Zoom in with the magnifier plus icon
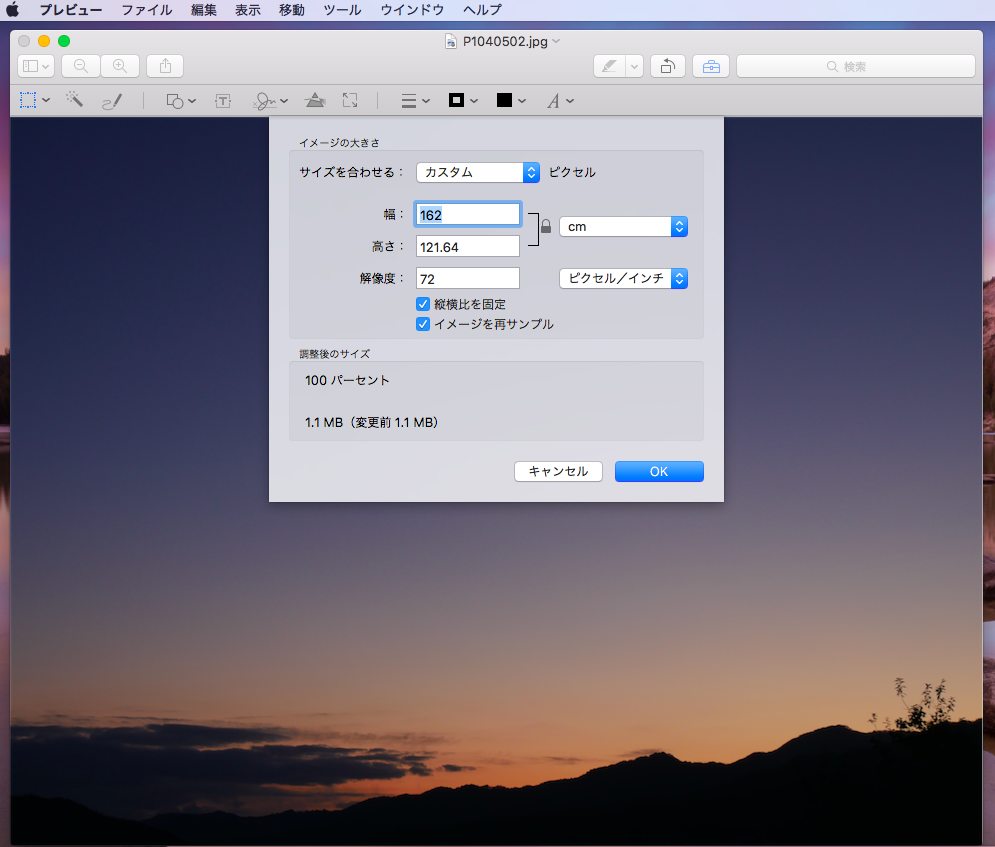Viewport: 995px width, 847px height. tap(120, 66)
